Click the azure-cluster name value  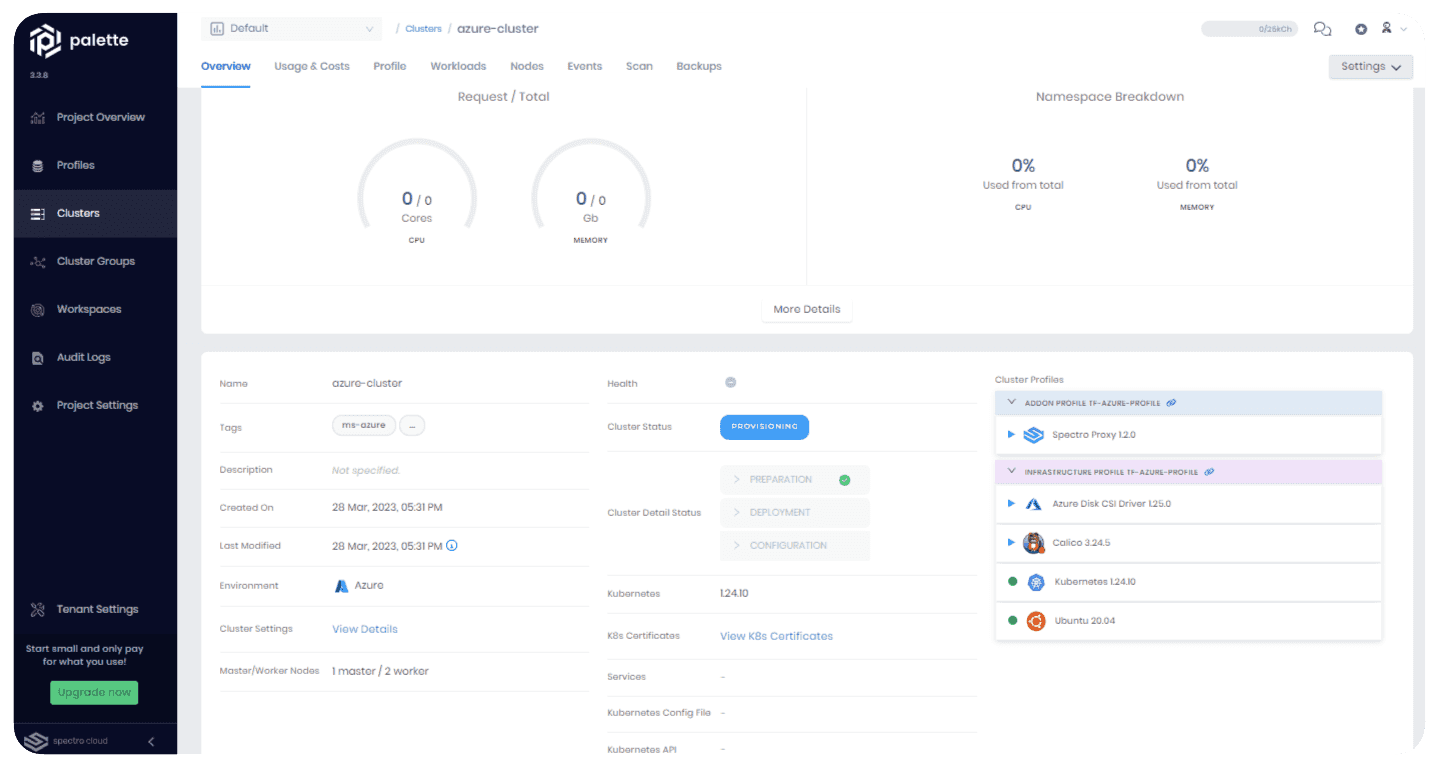[x=367, y=384]
